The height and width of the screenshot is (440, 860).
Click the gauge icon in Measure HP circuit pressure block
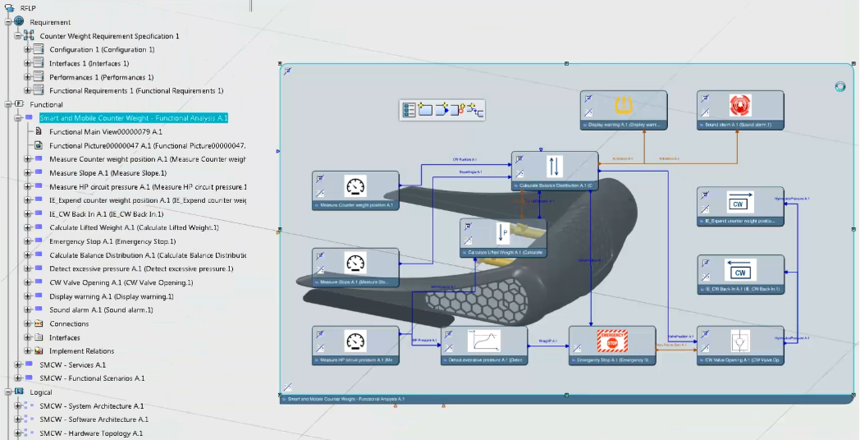[x=356, y=341]
